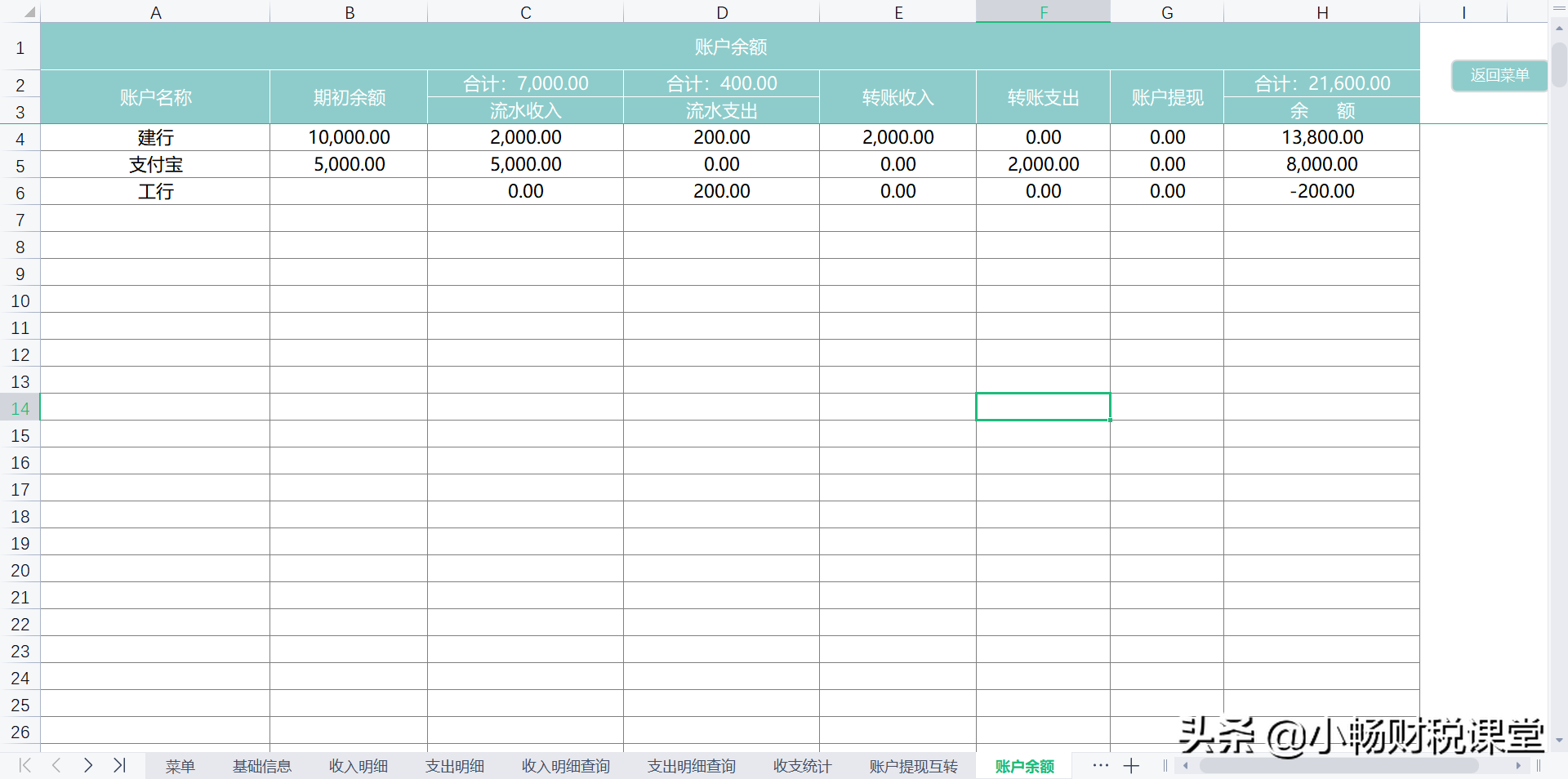Select row 4 header
This screenshot has height=779, width=1568.
20,138
